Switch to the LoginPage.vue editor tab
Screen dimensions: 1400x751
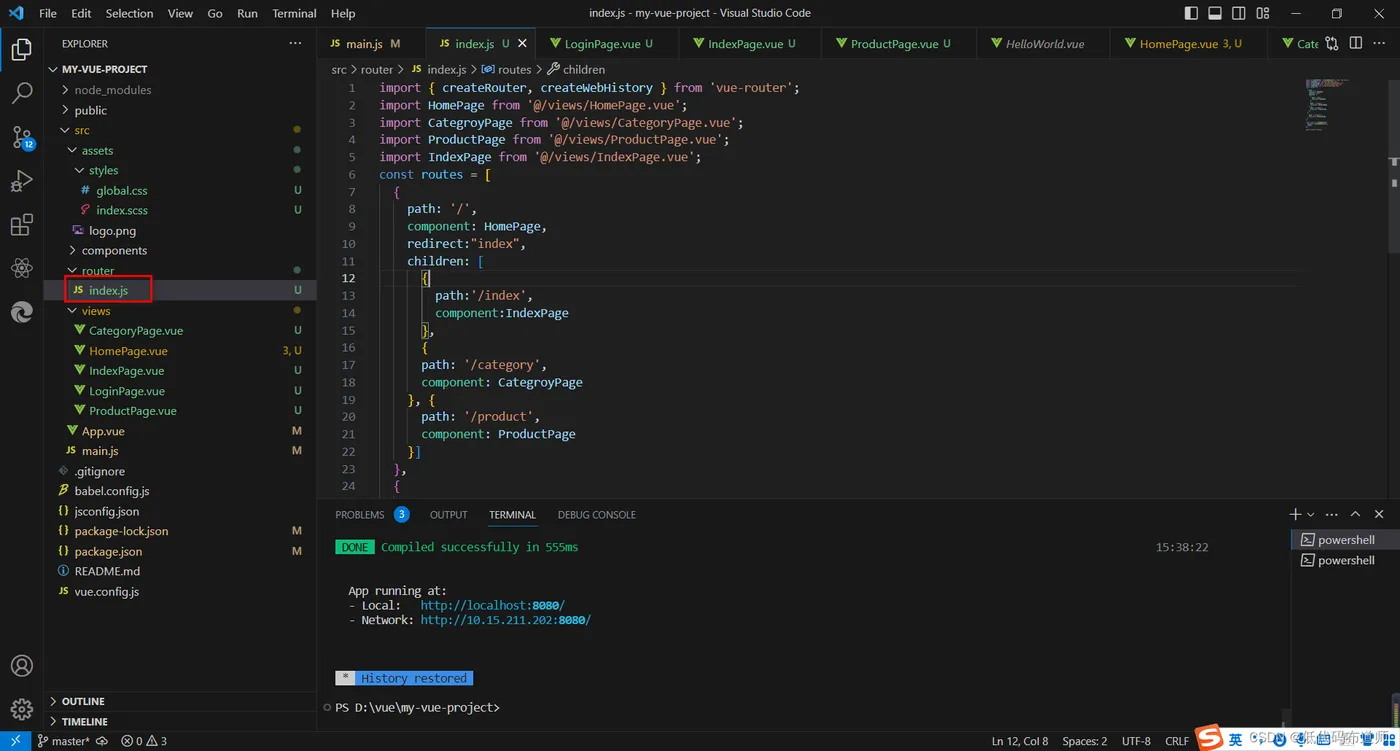(x=608, y=44)
